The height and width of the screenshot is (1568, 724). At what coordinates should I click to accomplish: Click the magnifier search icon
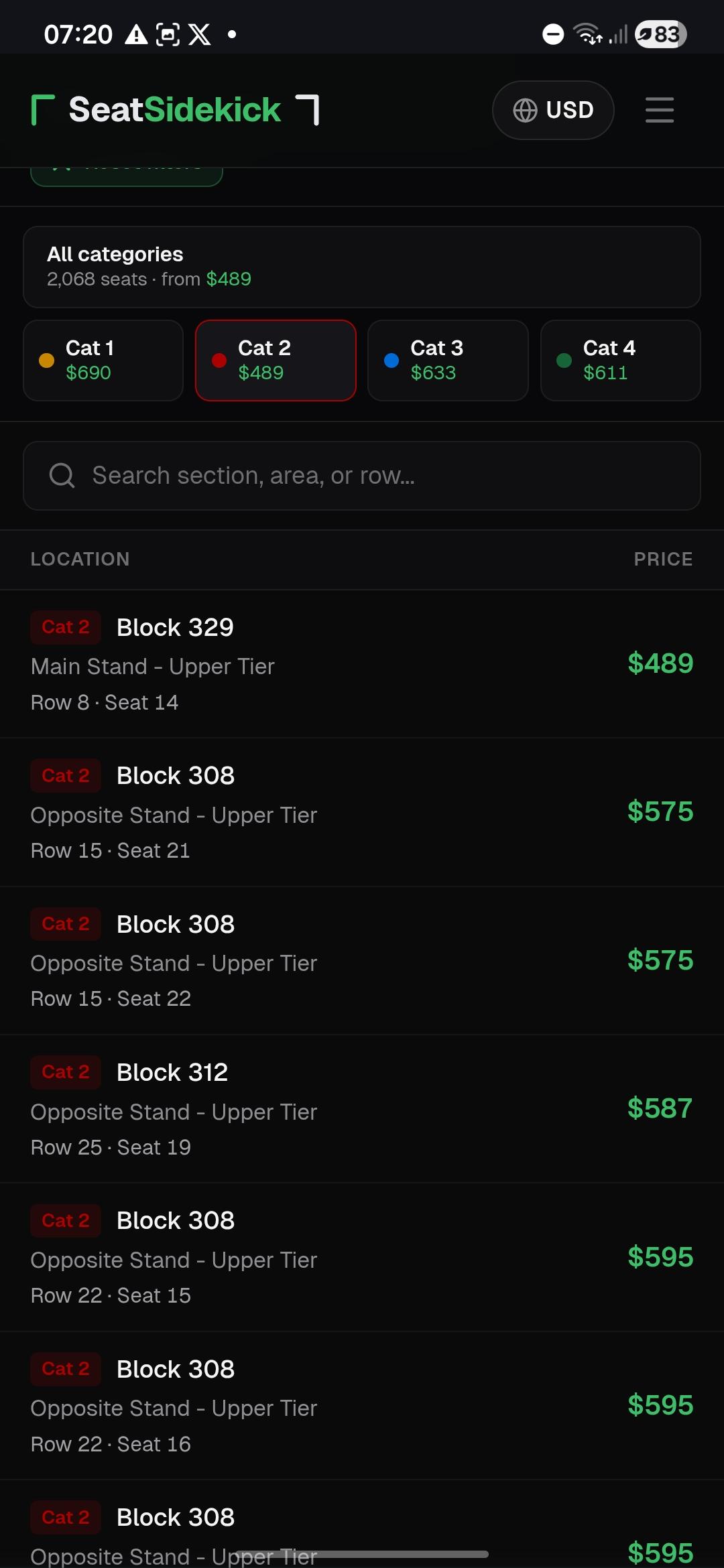(x=62, y=476)
